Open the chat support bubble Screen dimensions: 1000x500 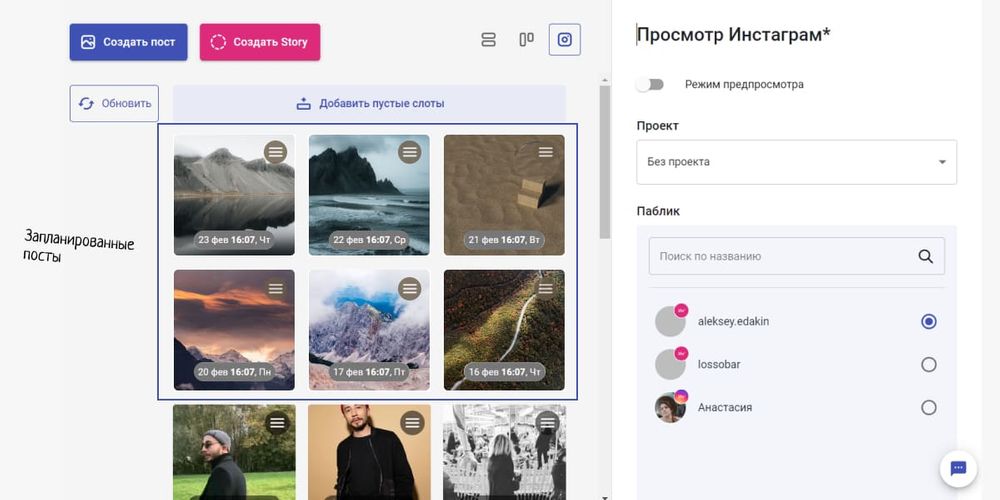(x=957, y=468)
